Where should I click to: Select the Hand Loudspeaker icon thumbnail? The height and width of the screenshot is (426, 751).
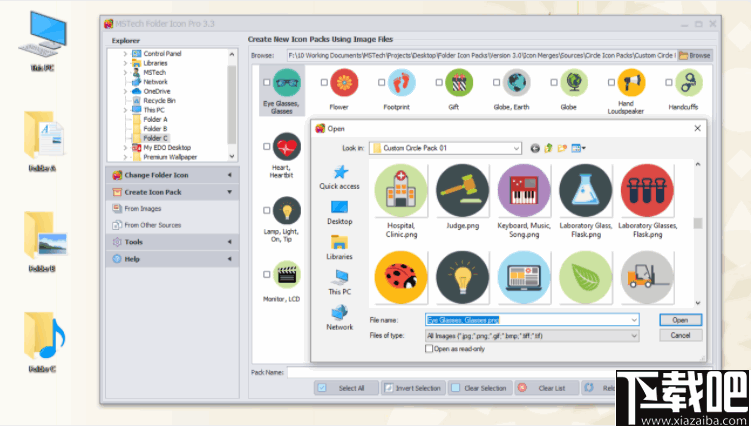631,82
